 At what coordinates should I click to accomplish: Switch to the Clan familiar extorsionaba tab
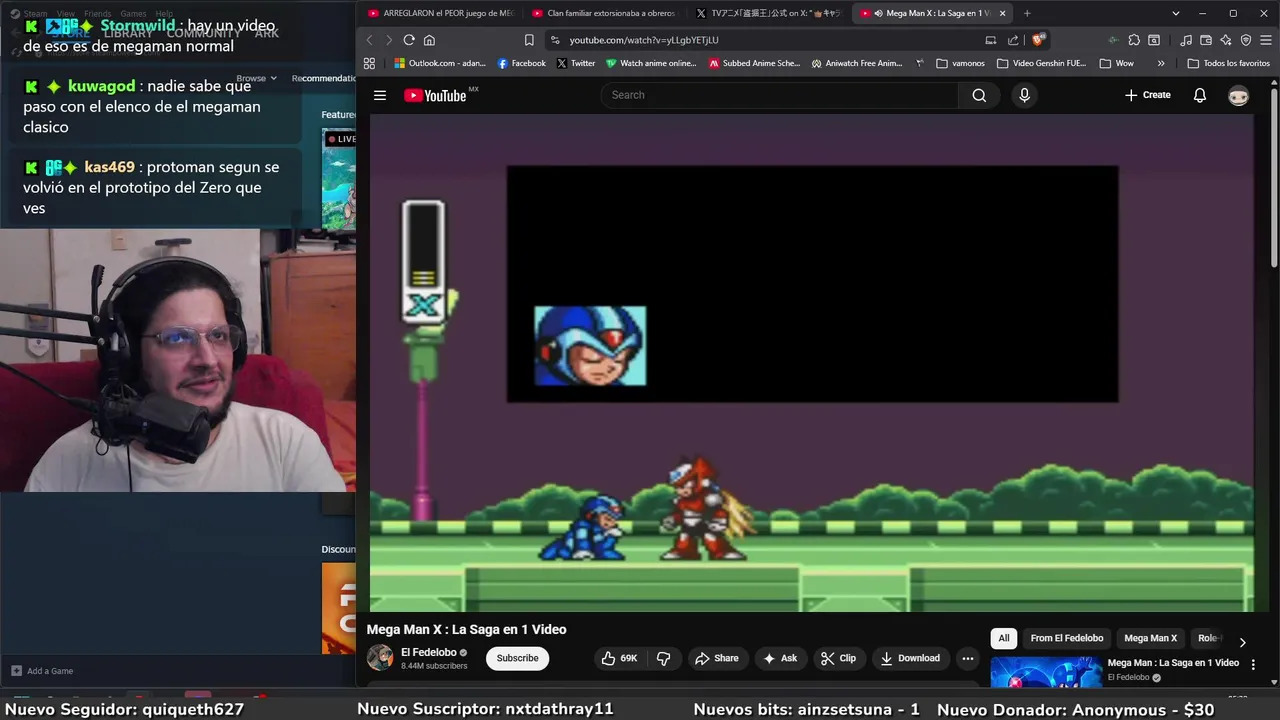[x=603, y=13]
